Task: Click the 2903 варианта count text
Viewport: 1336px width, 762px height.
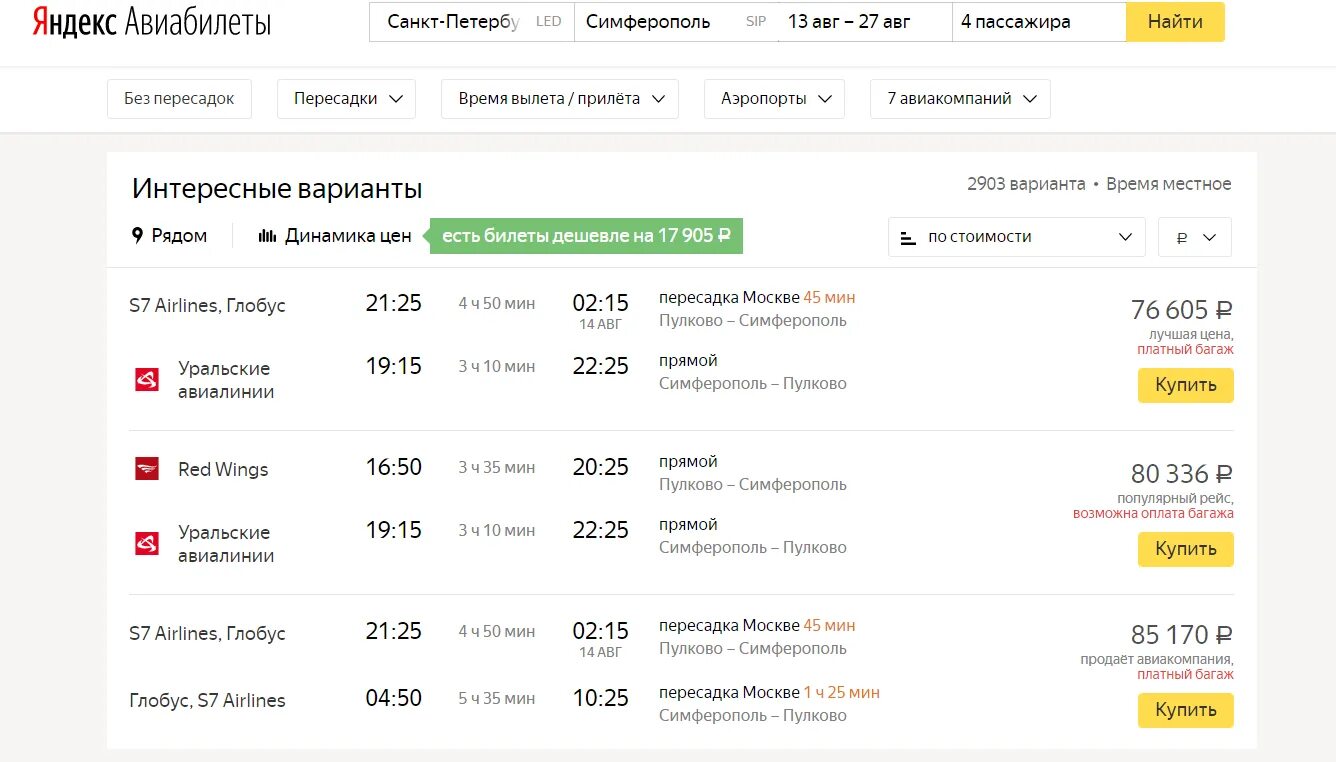Action: point(1026,184)
